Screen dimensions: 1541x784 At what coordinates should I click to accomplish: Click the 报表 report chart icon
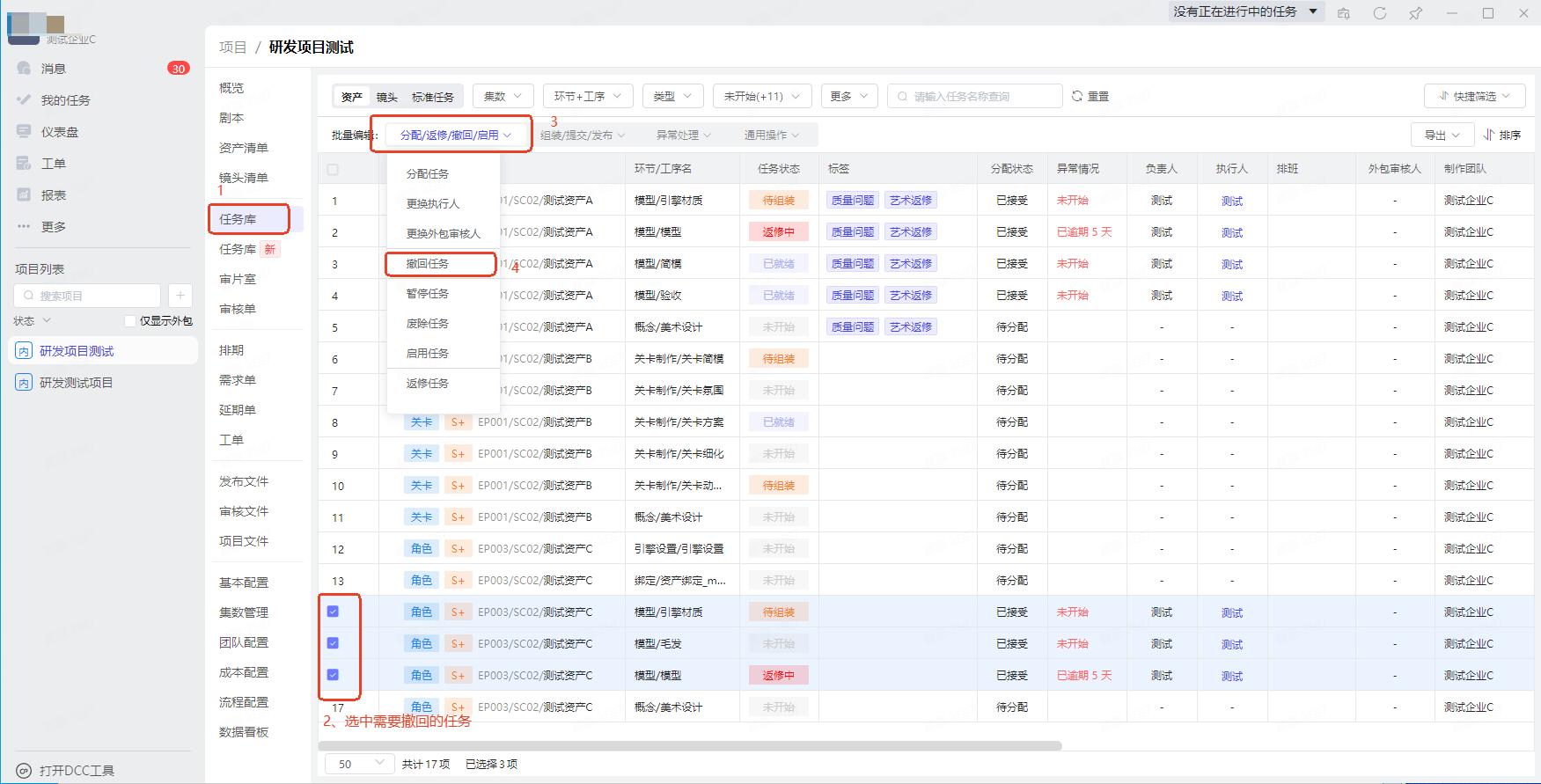click(x=24, y=195)
